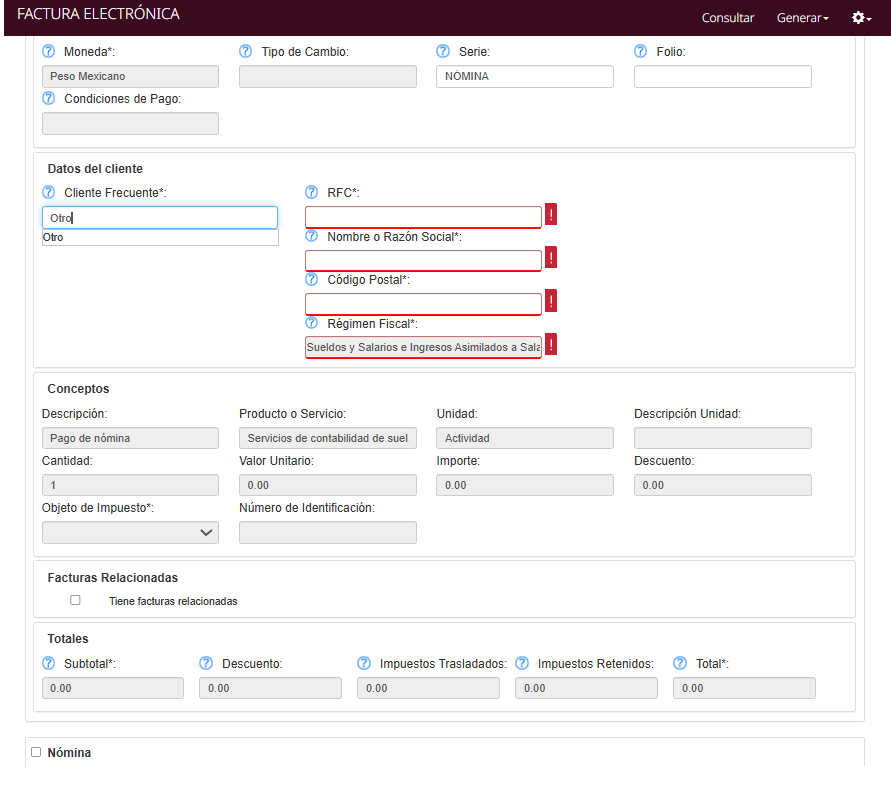Open the Consultar menu item
This screenshot has width=891, height=804.
(x=727, y=18)
